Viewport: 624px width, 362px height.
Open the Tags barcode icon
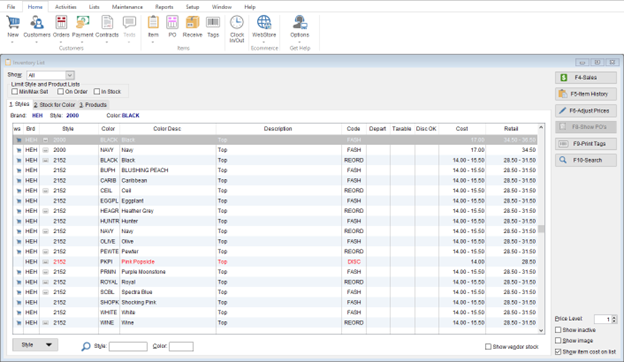(213, 23)
